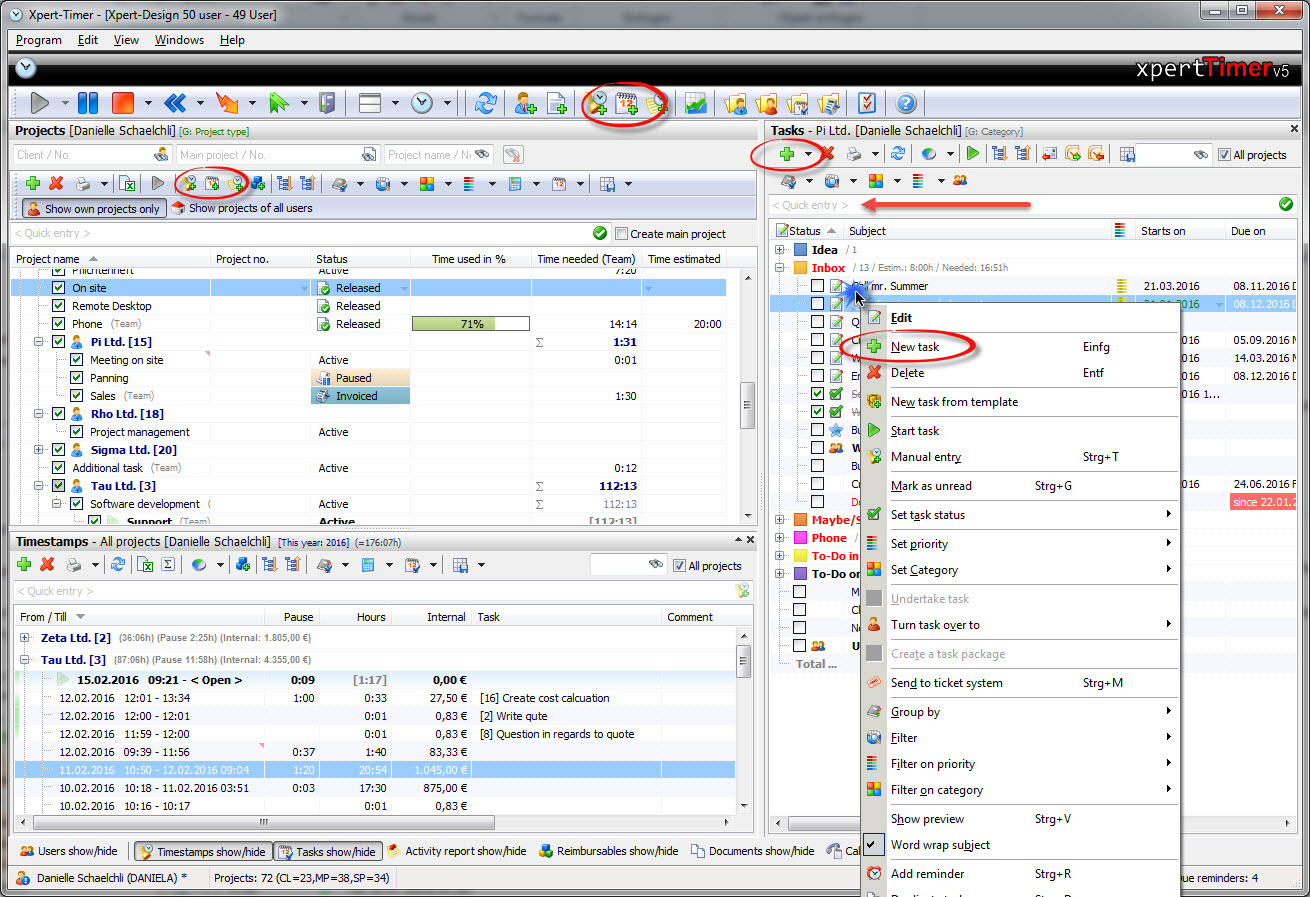
Task: Expand the Idea task group
Action: [780, 250]
